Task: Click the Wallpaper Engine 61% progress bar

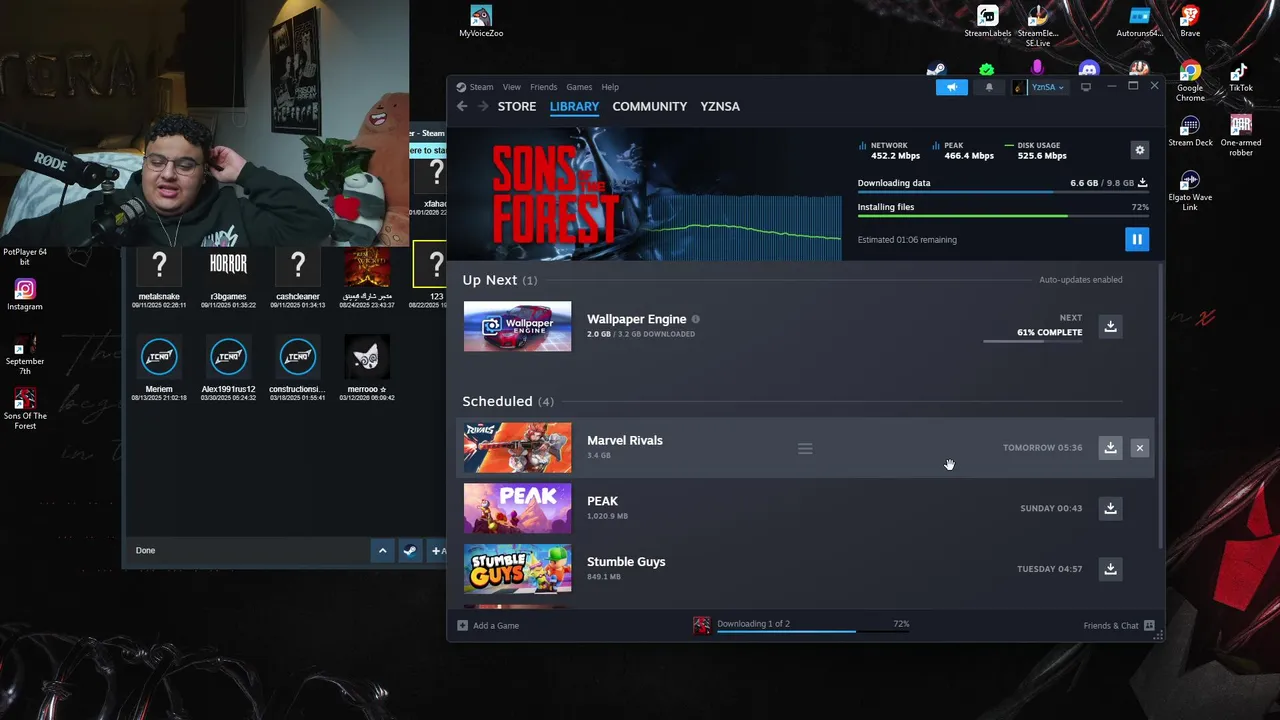Action: point(1033,341)
